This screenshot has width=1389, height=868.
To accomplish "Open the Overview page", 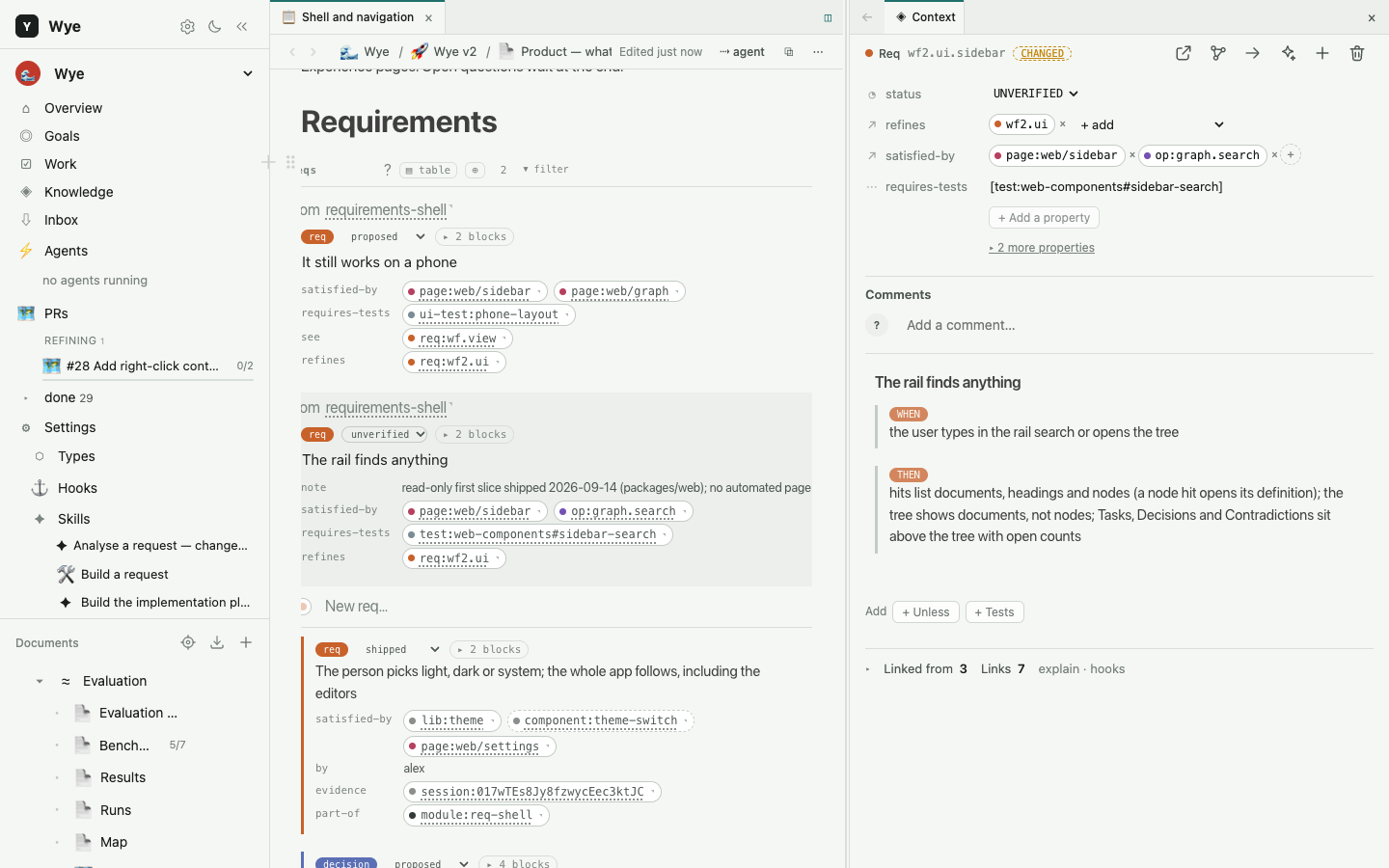I will [x=73, y=108].
